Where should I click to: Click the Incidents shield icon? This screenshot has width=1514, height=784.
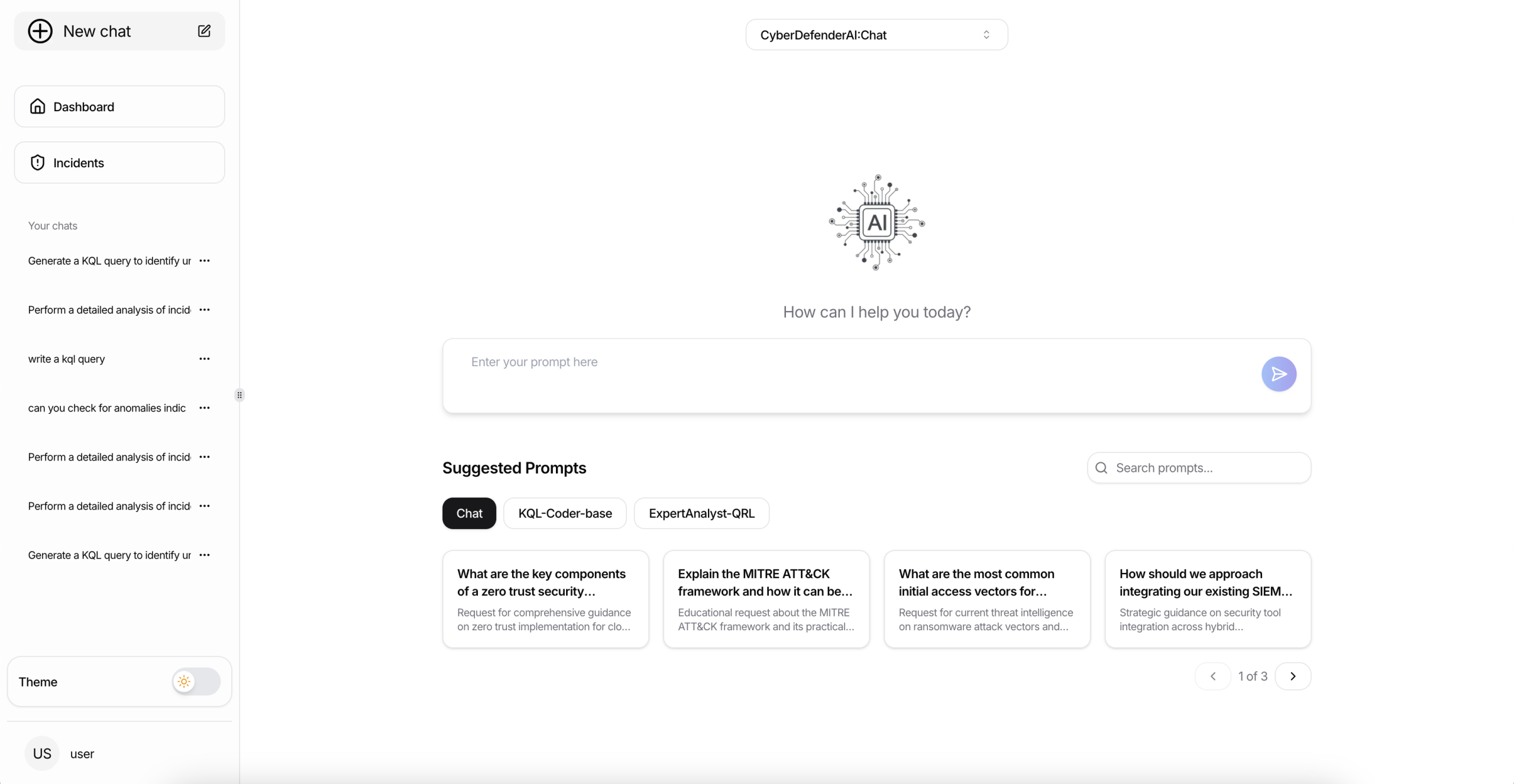pyautogui.click(x=38, y=163)
